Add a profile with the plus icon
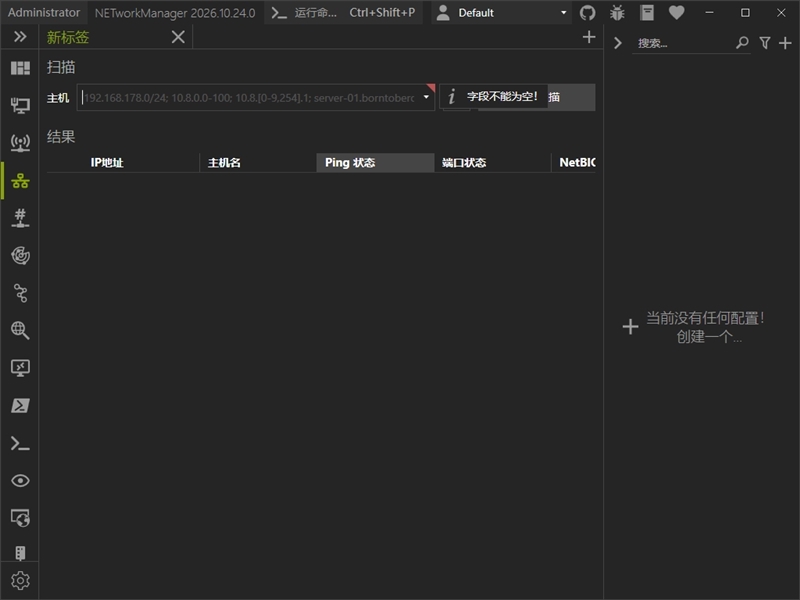 coord(785,43)
